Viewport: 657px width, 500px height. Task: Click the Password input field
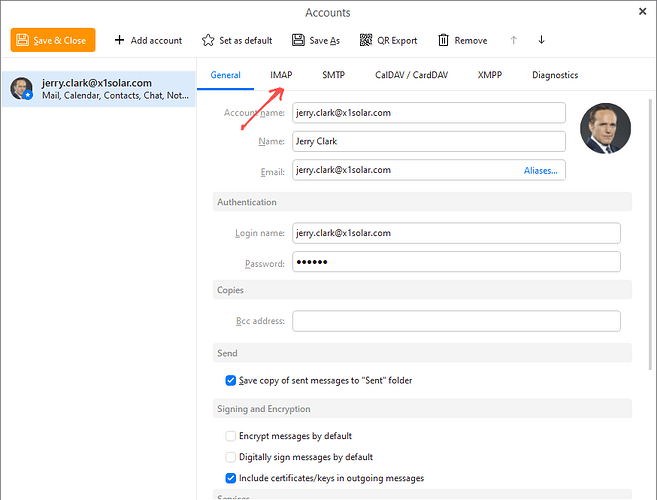456,262
